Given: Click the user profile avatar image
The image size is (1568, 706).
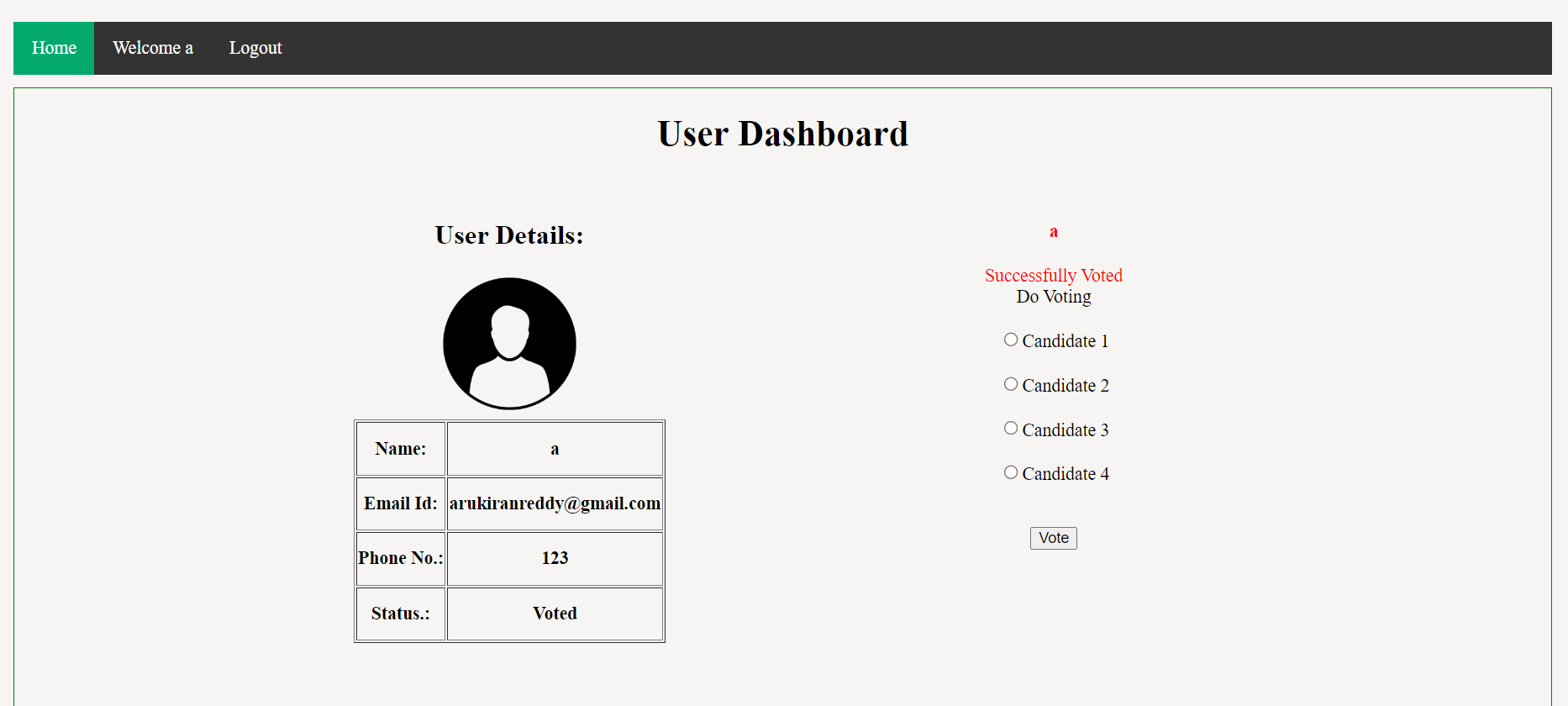Looking at the screenshot, I should click(x=509, y=344).
